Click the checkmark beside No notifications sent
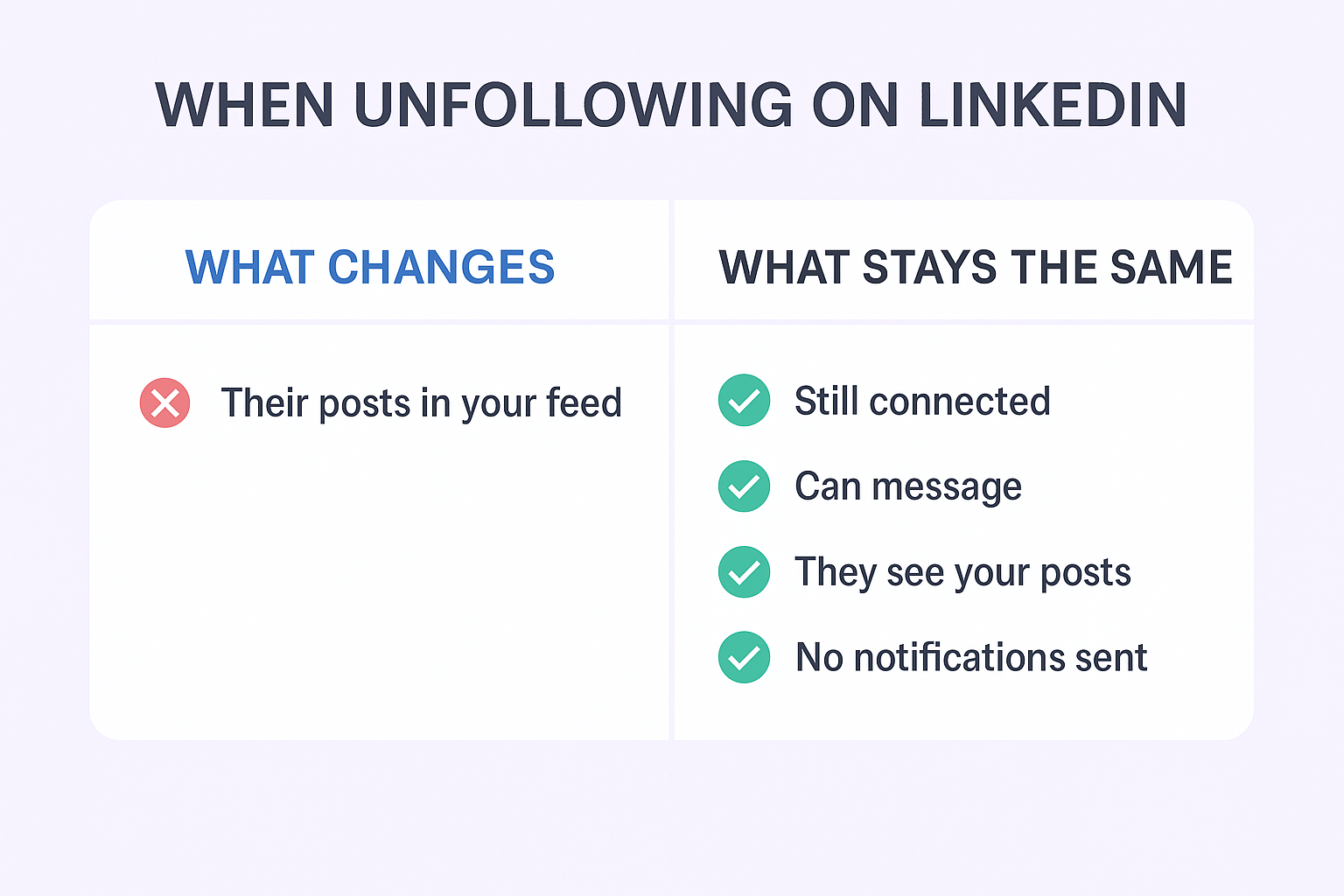This screenshot has height=896, width=1344. [744, 657]
